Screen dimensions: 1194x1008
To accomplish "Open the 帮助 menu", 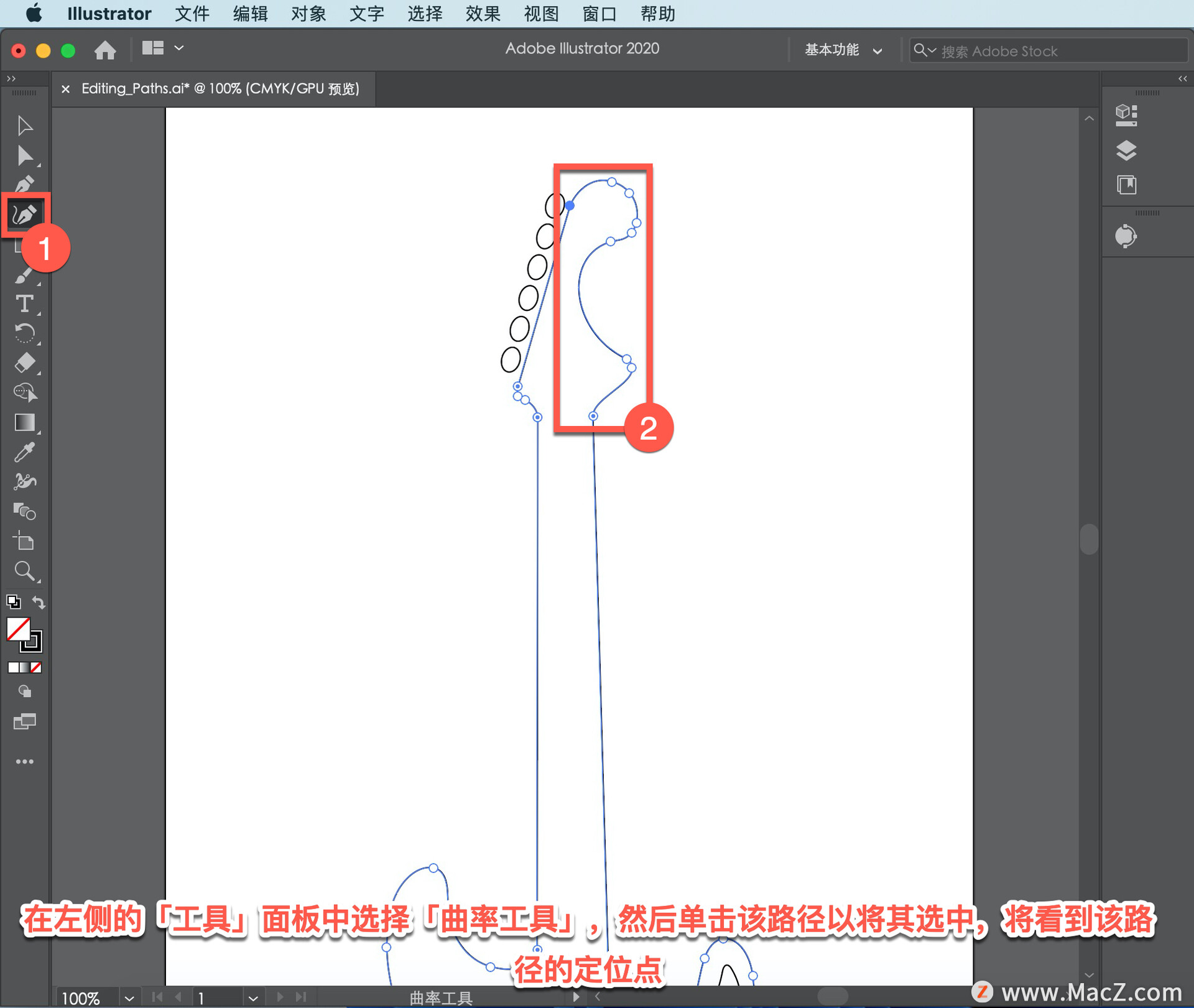I will click(658, 14).
